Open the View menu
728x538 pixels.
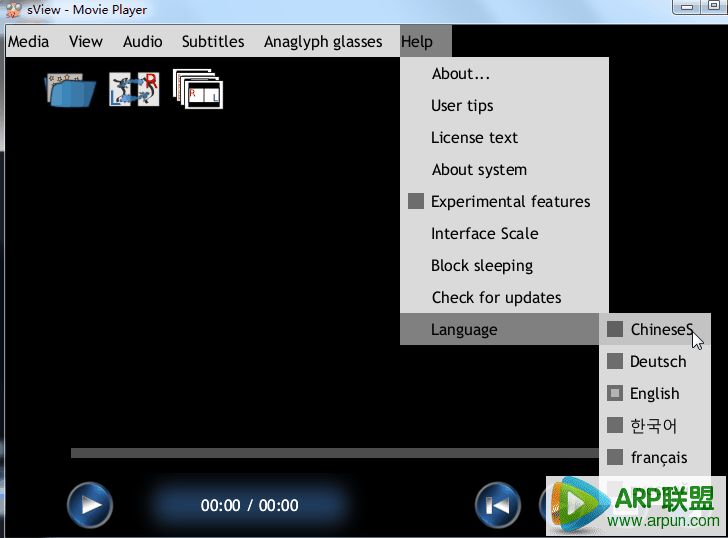tap(85, 41)
